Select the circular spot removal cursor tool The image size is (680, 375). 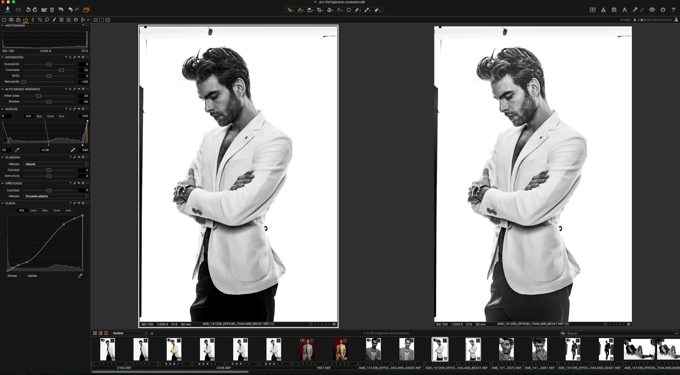(349, 10)
